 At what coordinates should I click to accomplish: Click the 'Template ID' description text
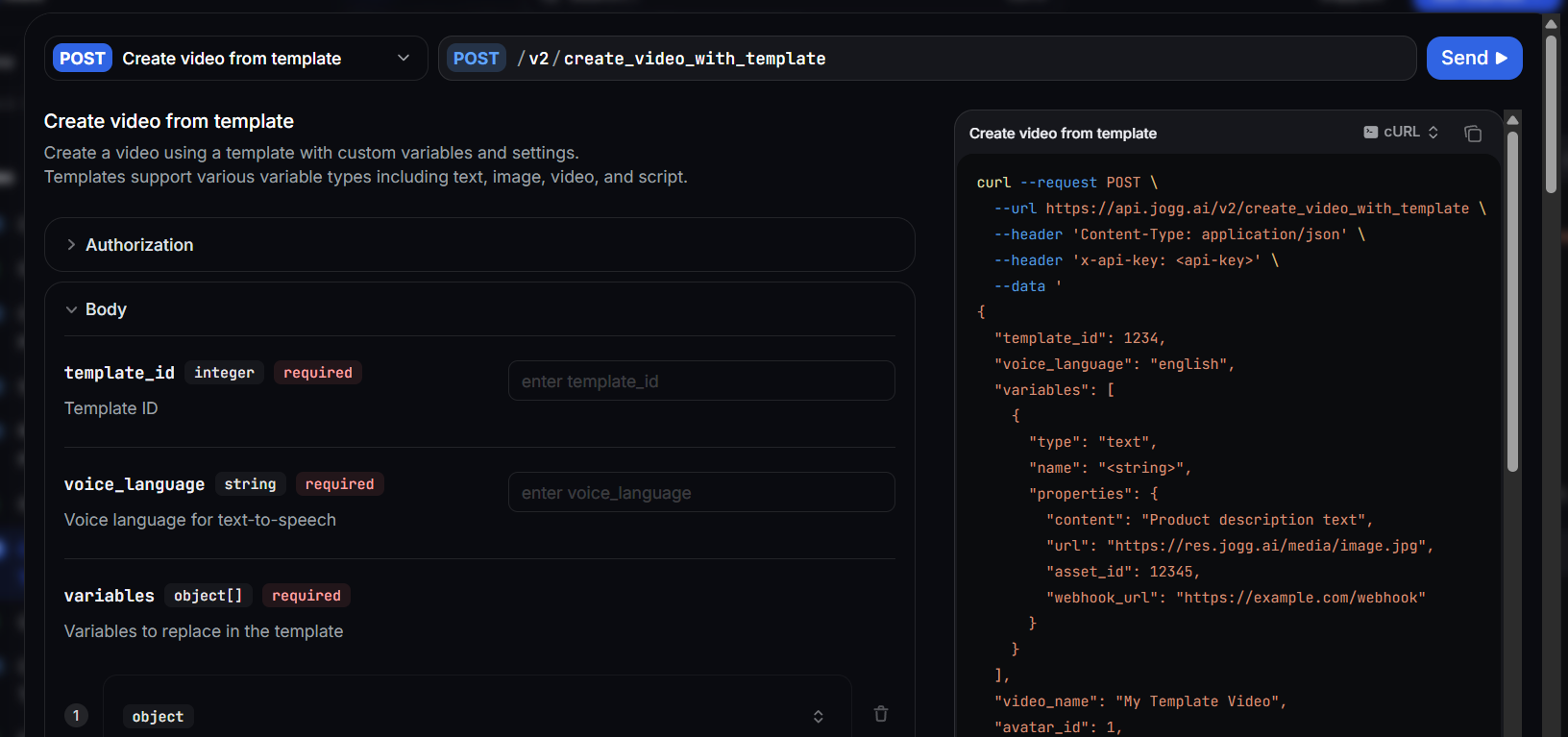click(111, 408)
